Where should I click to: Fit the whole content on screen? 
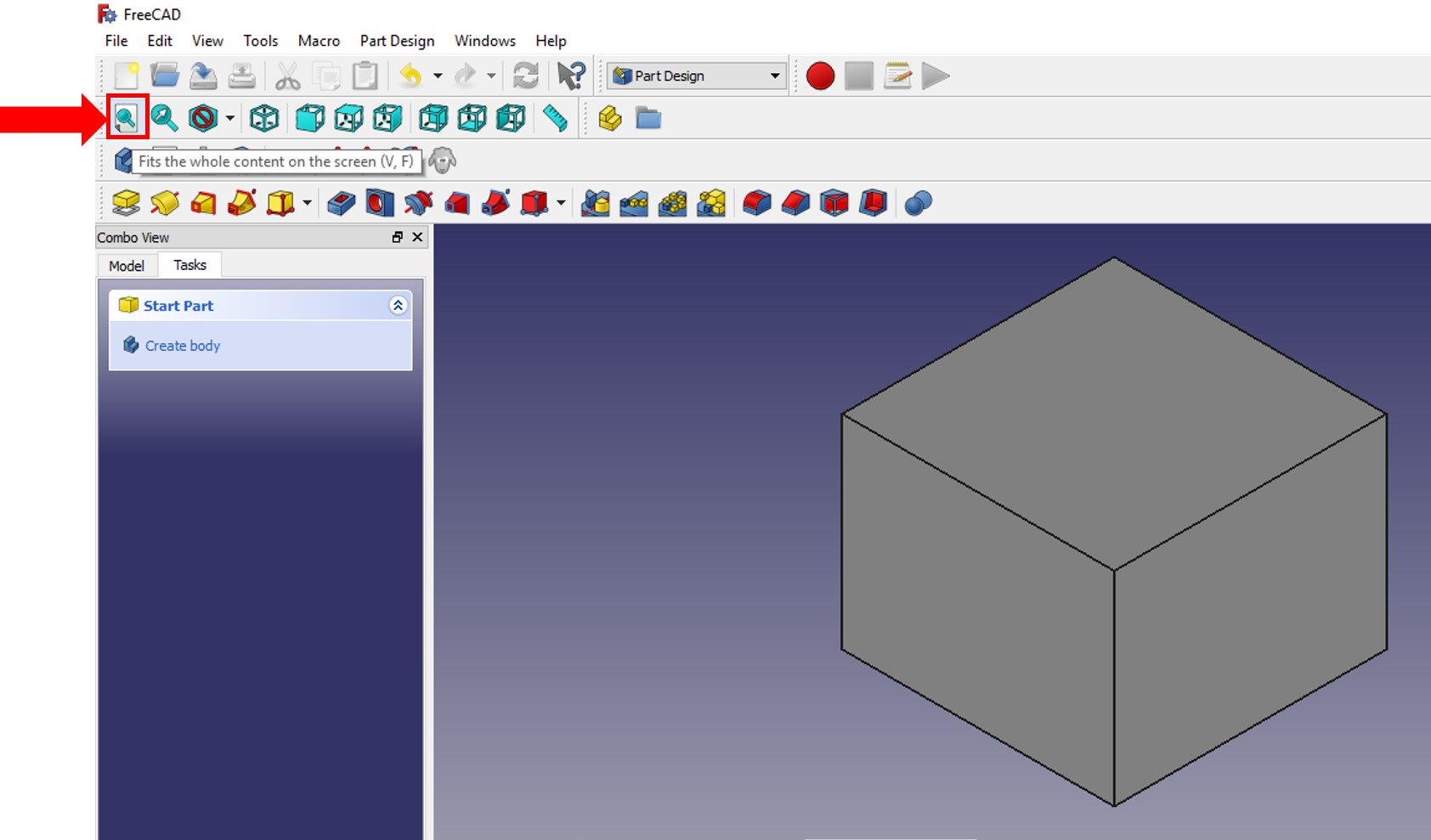[126, 119]
